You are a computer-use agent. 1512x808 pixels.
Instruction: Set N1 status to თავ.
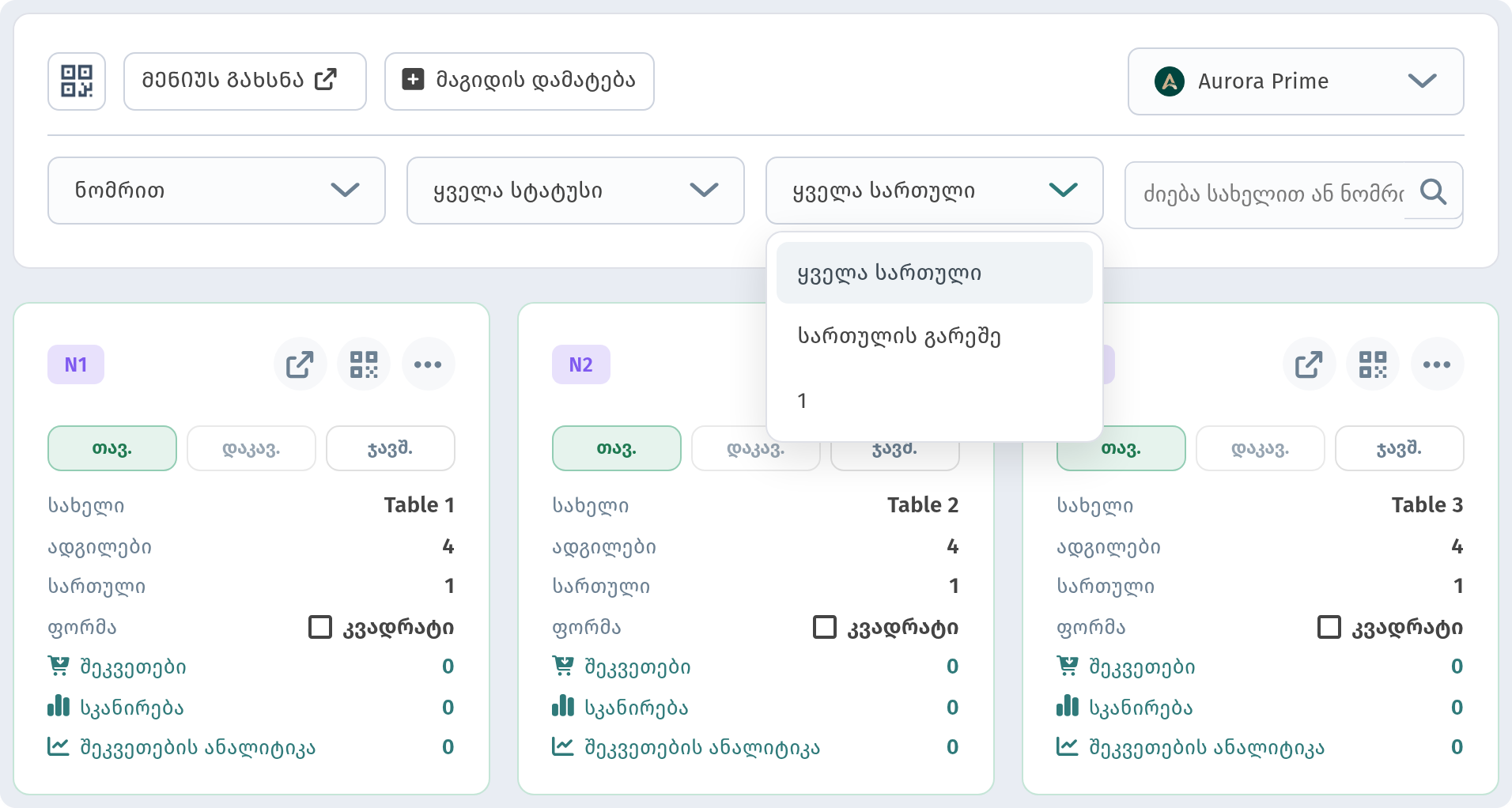(112, 448)
